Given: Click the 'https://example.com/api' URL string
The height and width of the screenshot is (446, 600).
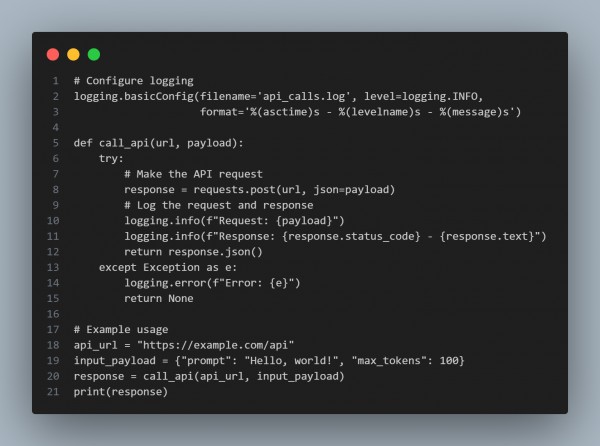Looking at the screenshot, I should (x=215, y=345).
